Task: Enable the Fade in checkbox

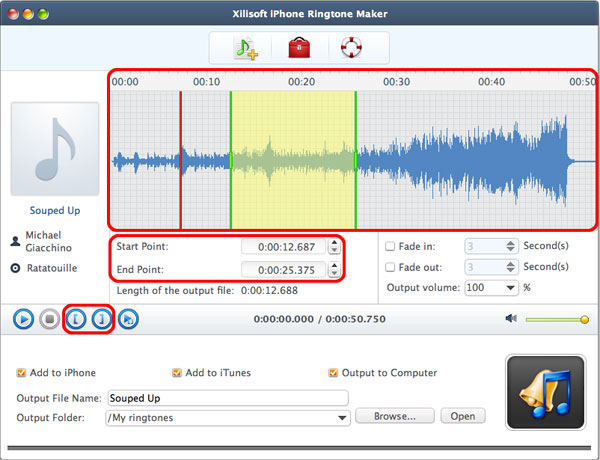Action: tap(390, 246)
